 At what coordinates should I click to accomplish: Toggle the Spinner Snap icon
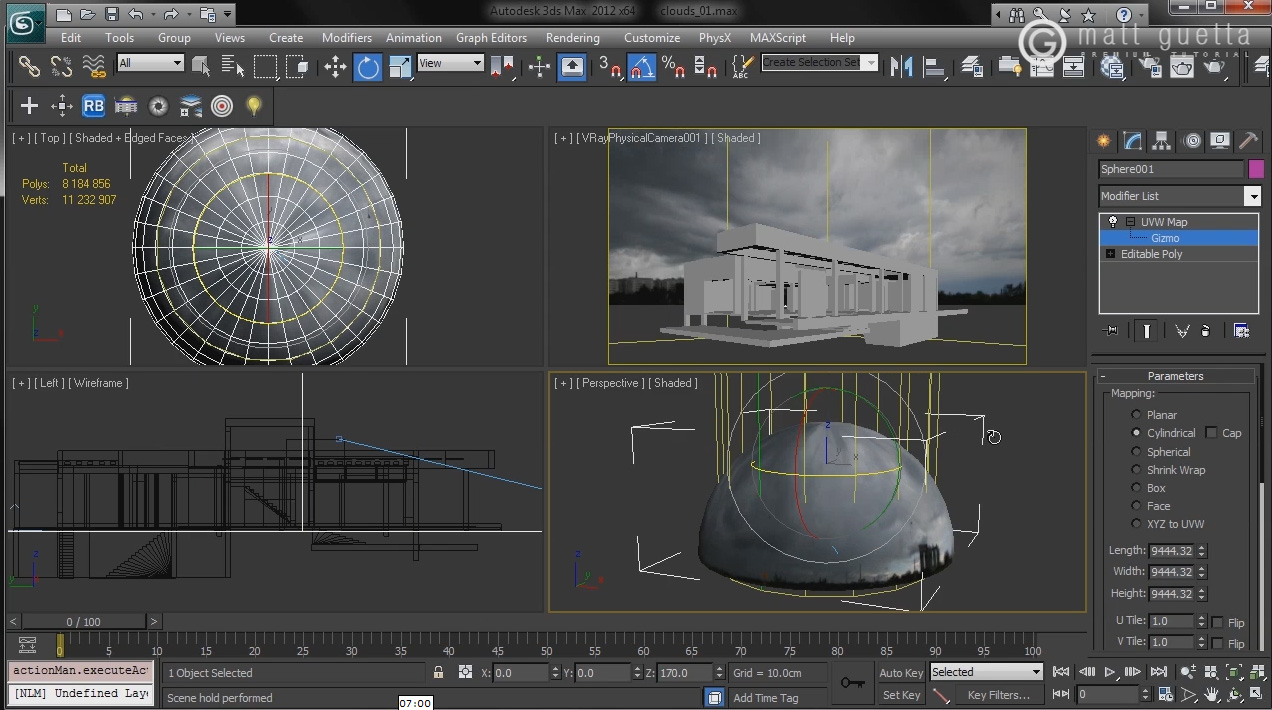pyautogui.click(x=706, y=67)
